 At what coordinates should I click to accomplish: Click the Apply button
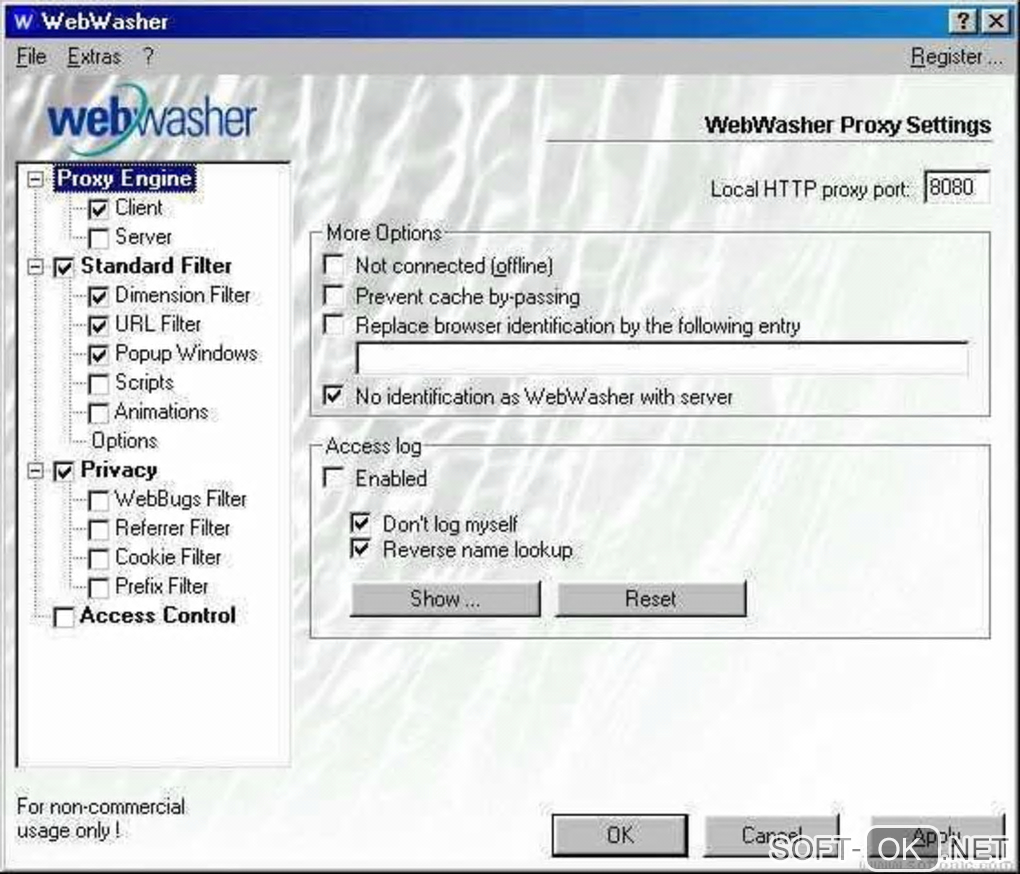click(x=937, y=836)
